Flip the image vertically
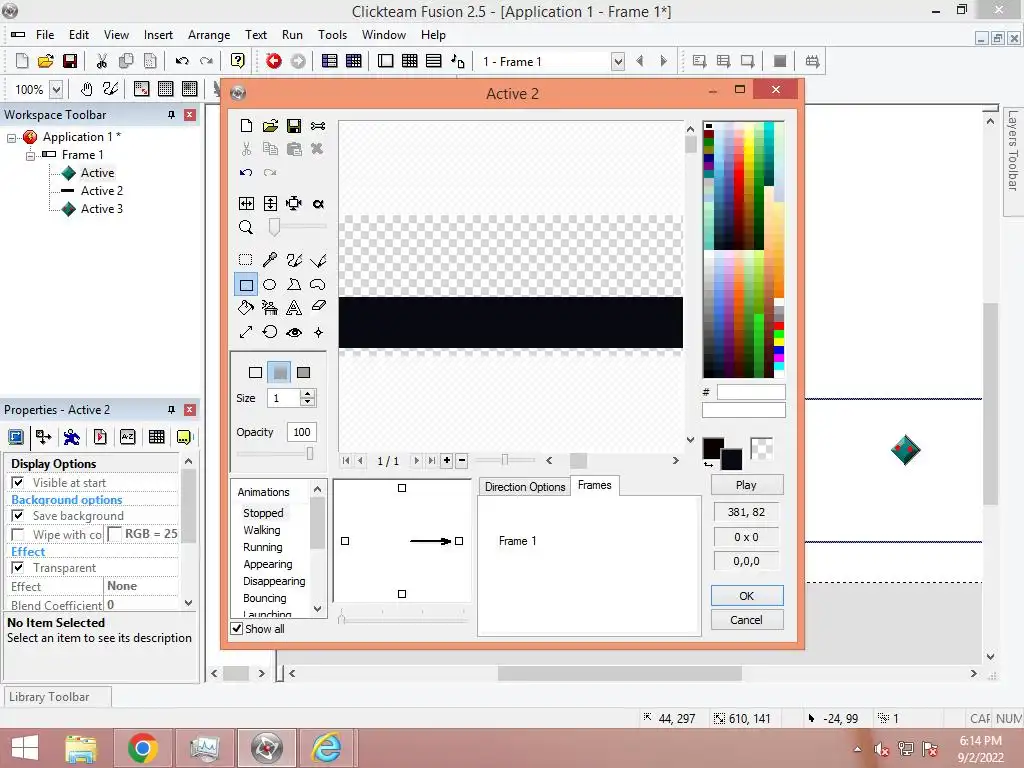This screenshot has height=768, width=1024. click(x=270, y=204)
